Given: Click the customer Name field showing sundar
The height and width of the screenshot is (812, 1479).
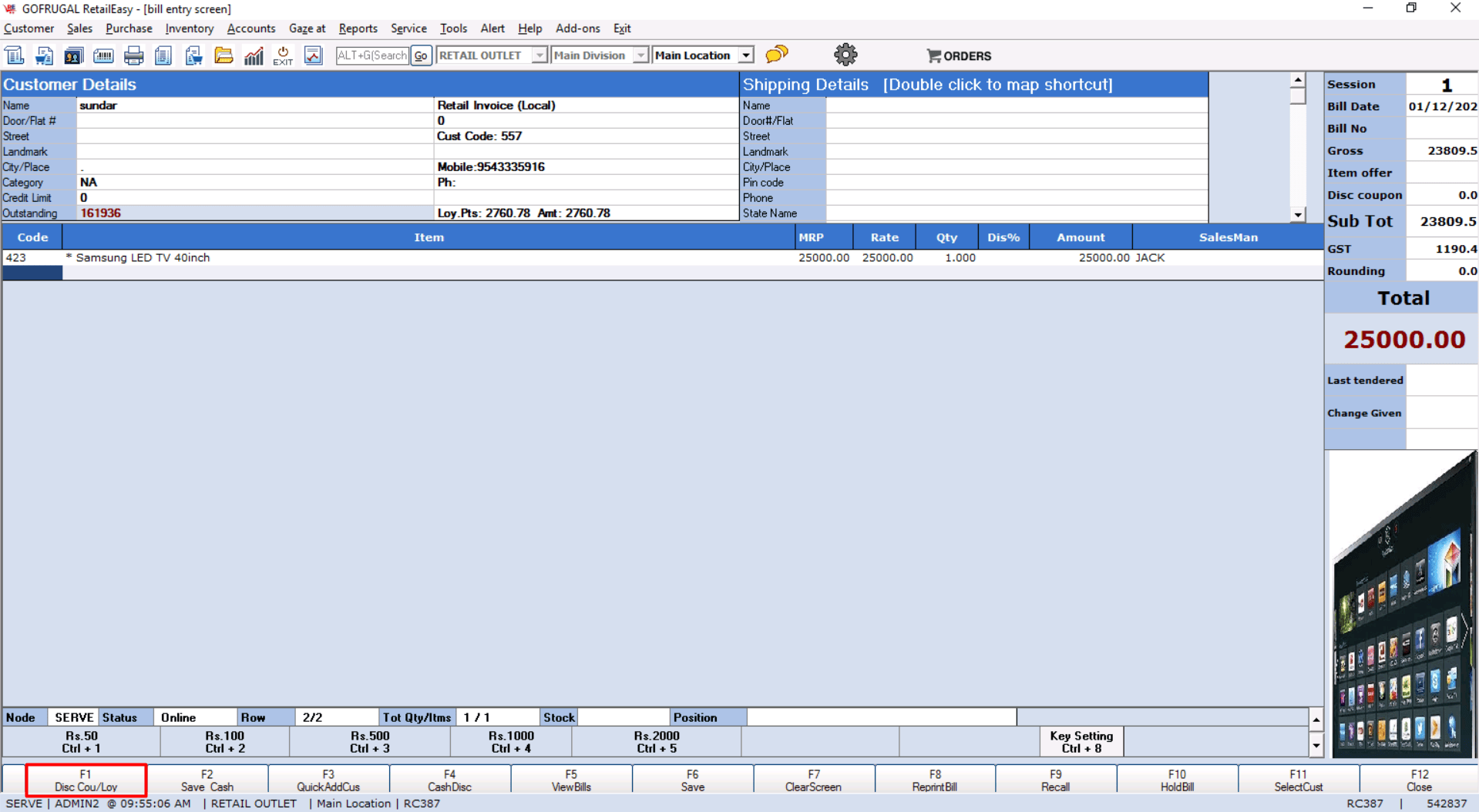Looking at the screenshot, I should pos(255,106).
